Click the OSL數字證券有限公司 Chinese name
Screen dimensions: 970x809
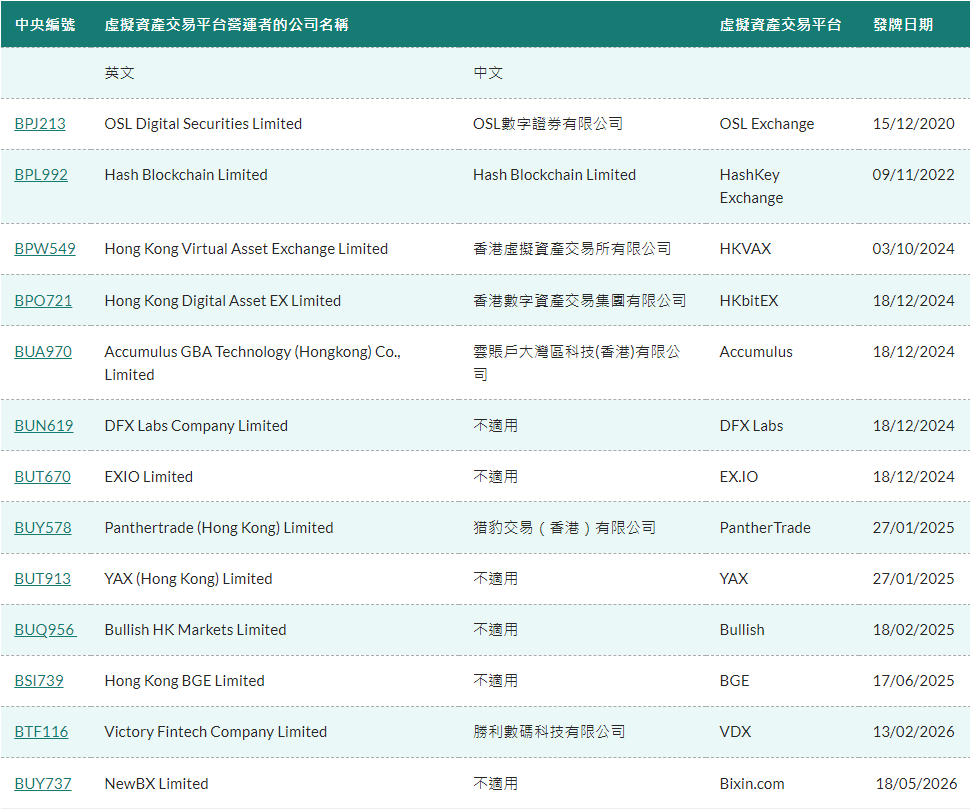(x=548, y=124)
